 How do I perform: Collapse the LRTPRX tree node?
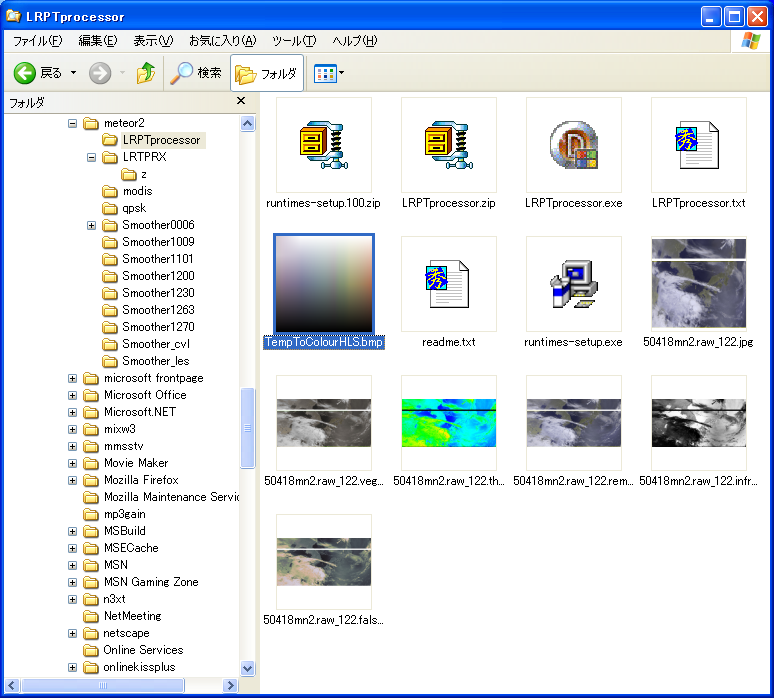[91, 157]
